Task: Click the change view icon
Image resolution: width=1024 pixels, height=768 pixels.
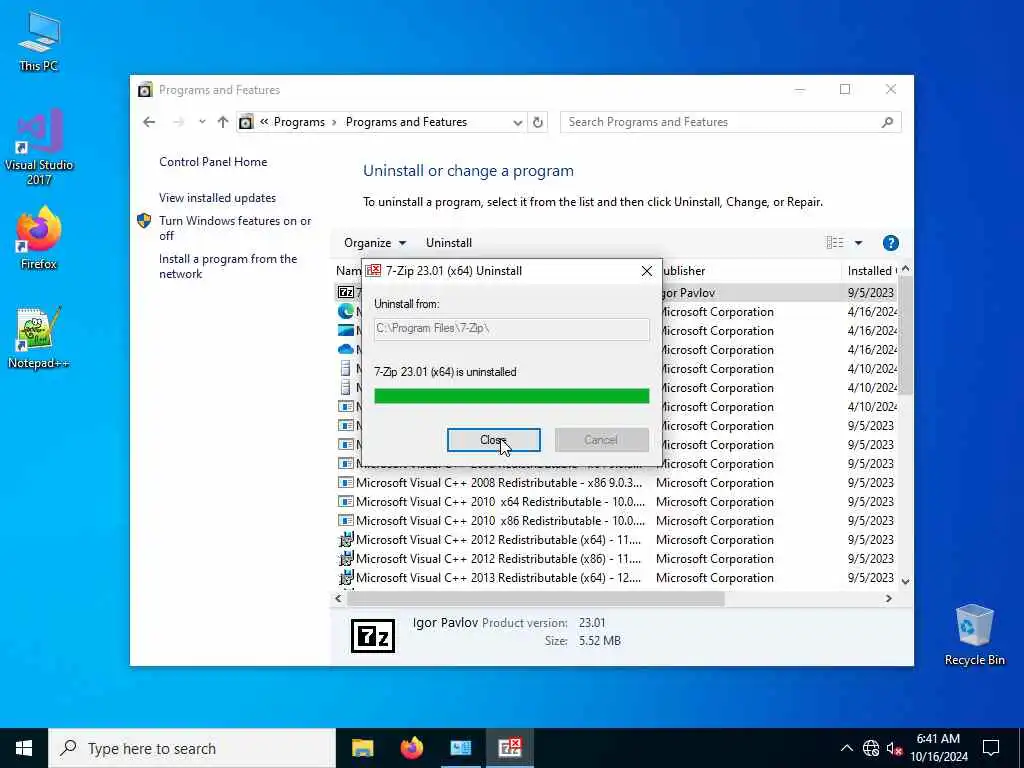Action: [835, 243]
